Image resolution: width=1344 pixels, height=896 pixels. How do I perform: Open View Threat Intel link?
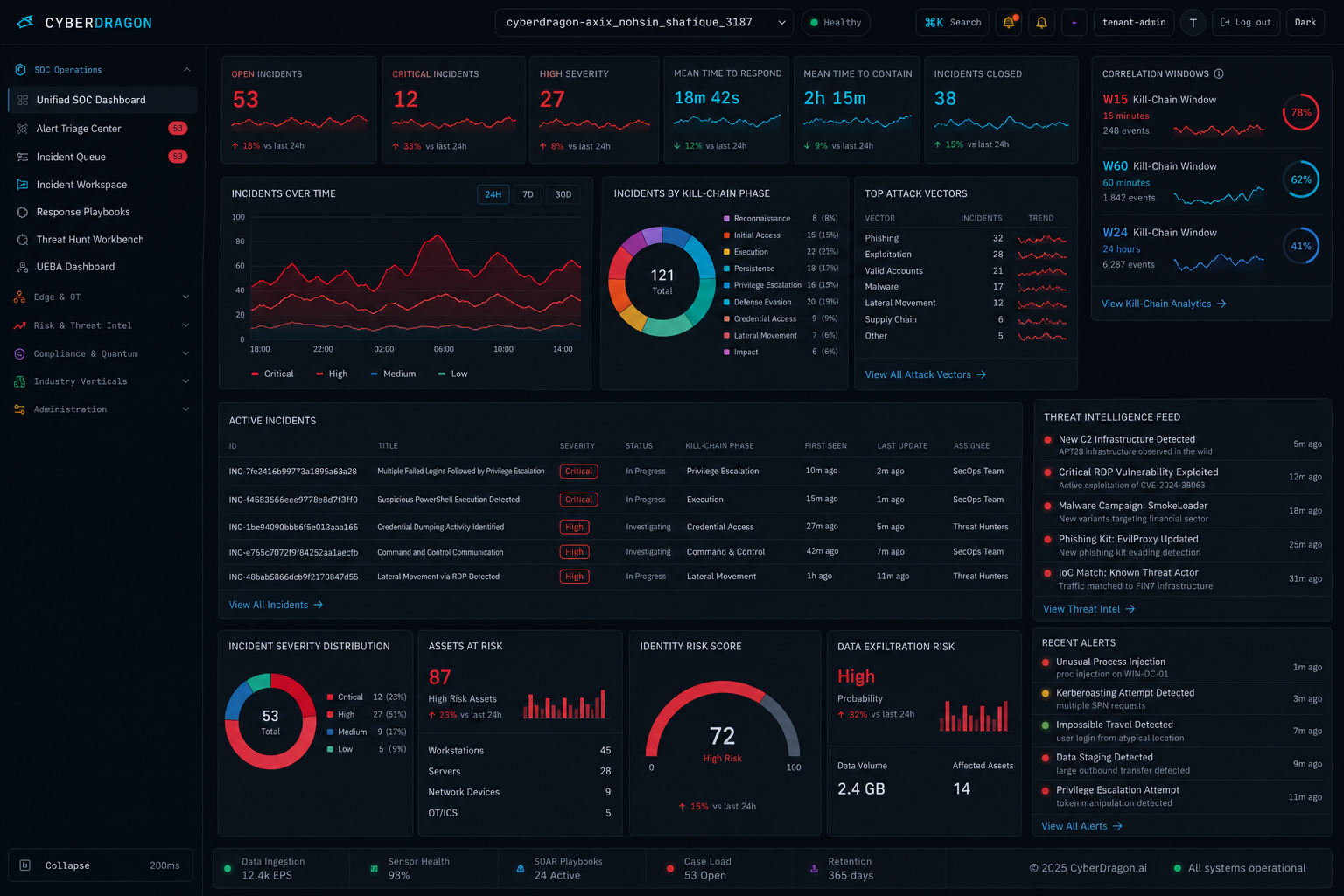coord(1088,609)
